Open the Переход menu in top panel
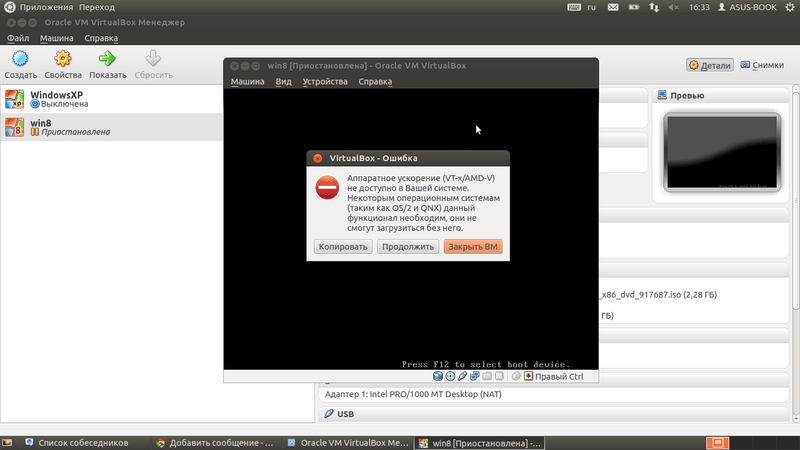 (97, 7)
